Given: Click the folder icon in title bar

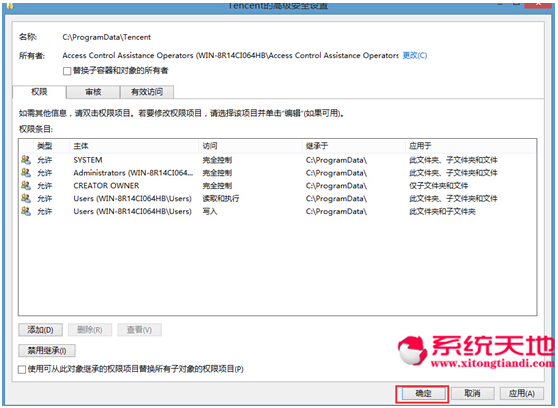Looking at the screenshot, I should [x=10, y=5].
